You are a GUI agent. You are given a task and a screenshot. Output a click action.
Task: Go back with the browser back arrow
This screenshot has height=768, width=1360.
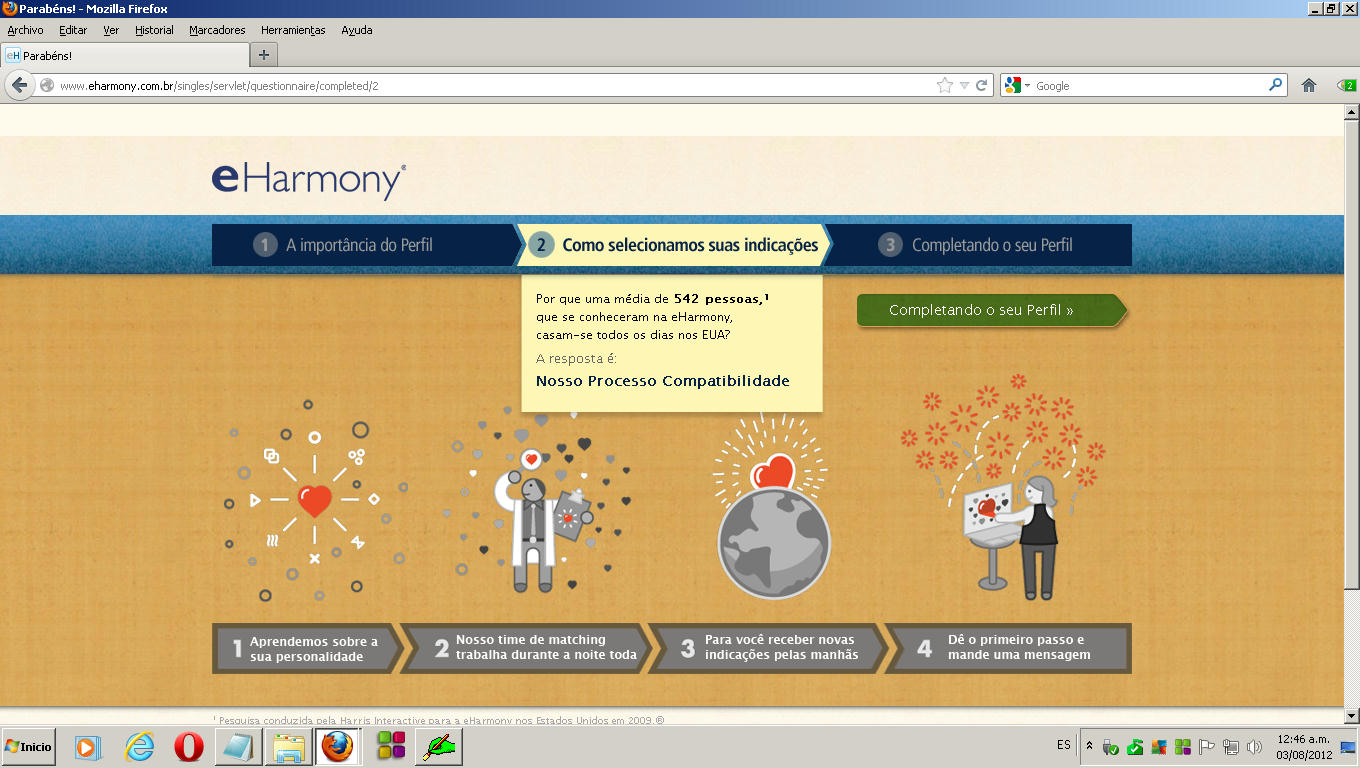pyautogui.click(x=20, y=85)
